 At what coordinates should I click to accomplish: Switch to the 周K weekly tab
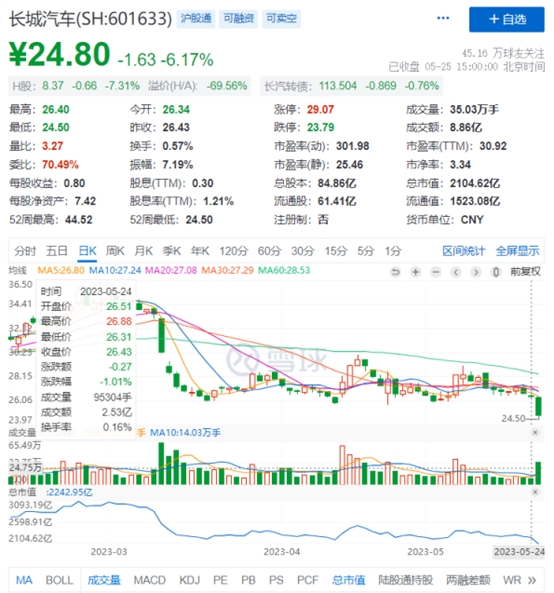coord(115,251)
